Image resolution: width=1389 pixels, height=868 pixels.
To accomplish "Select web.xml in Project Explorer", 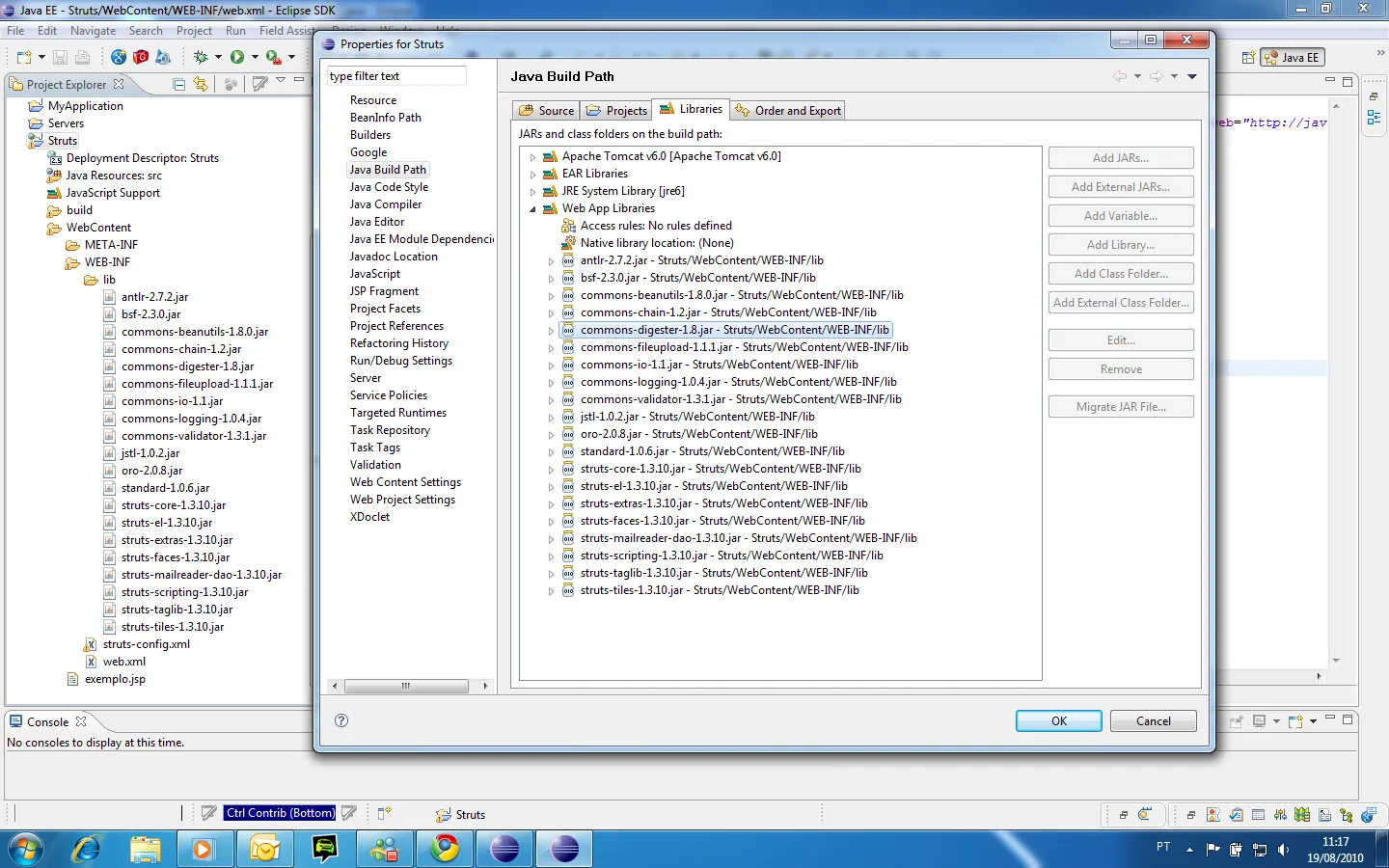I will pyautogui.click(x=124, y=662).
